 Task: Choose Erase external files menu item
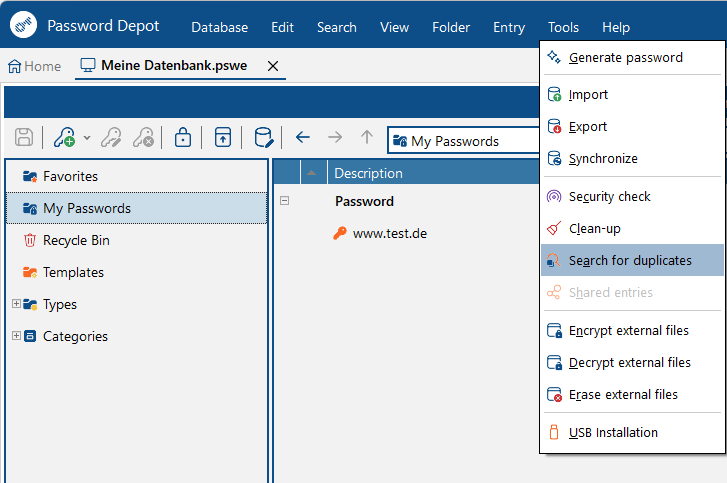click(x=632, y=394)
